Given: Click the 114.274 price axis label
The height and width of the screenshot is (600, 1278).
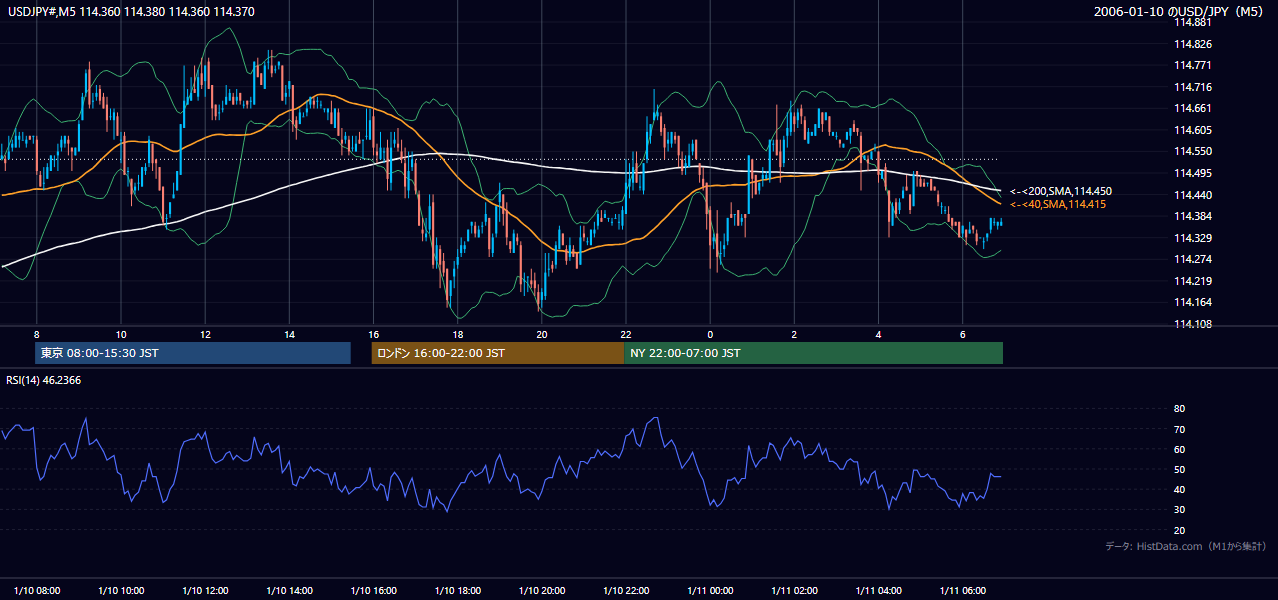Looking at the screenshot, I should click(x=1192, y=259).
